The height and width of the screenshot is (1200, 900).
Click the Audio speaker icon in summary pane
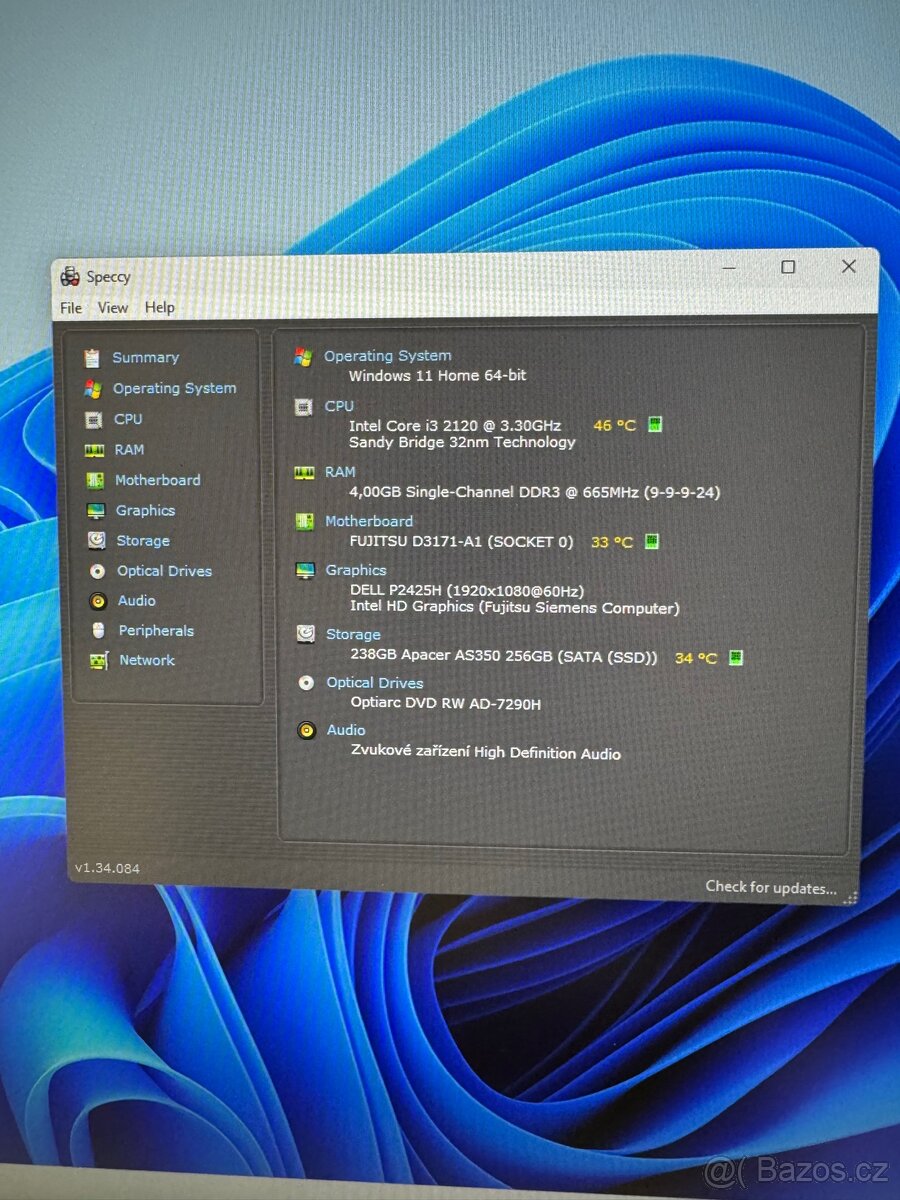tap(307, 731)
